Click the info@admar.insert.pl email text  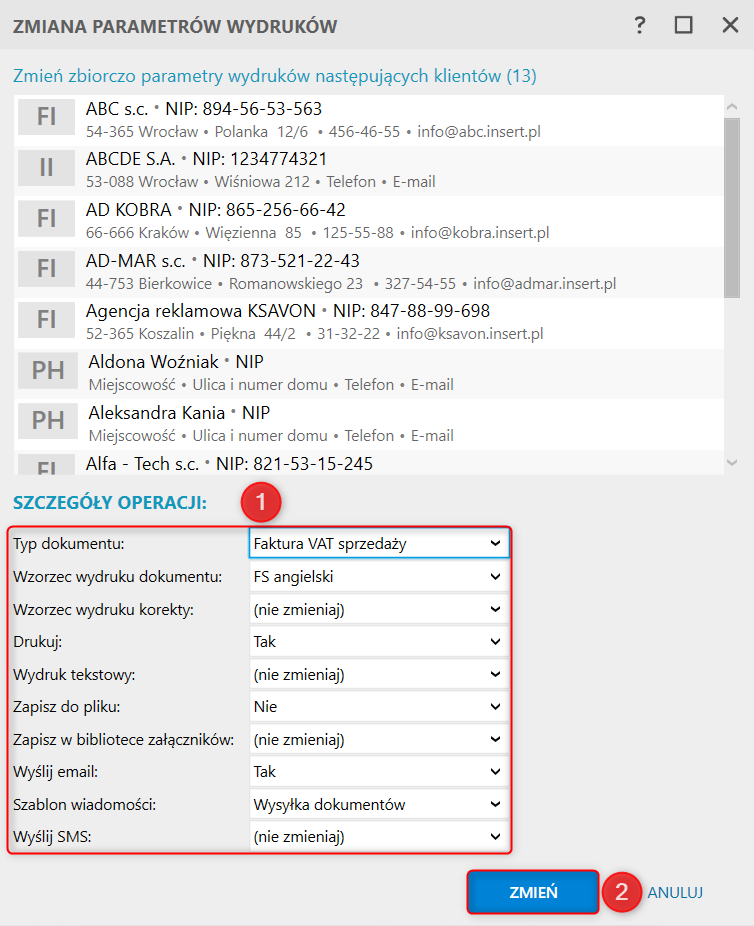point(544,284)
